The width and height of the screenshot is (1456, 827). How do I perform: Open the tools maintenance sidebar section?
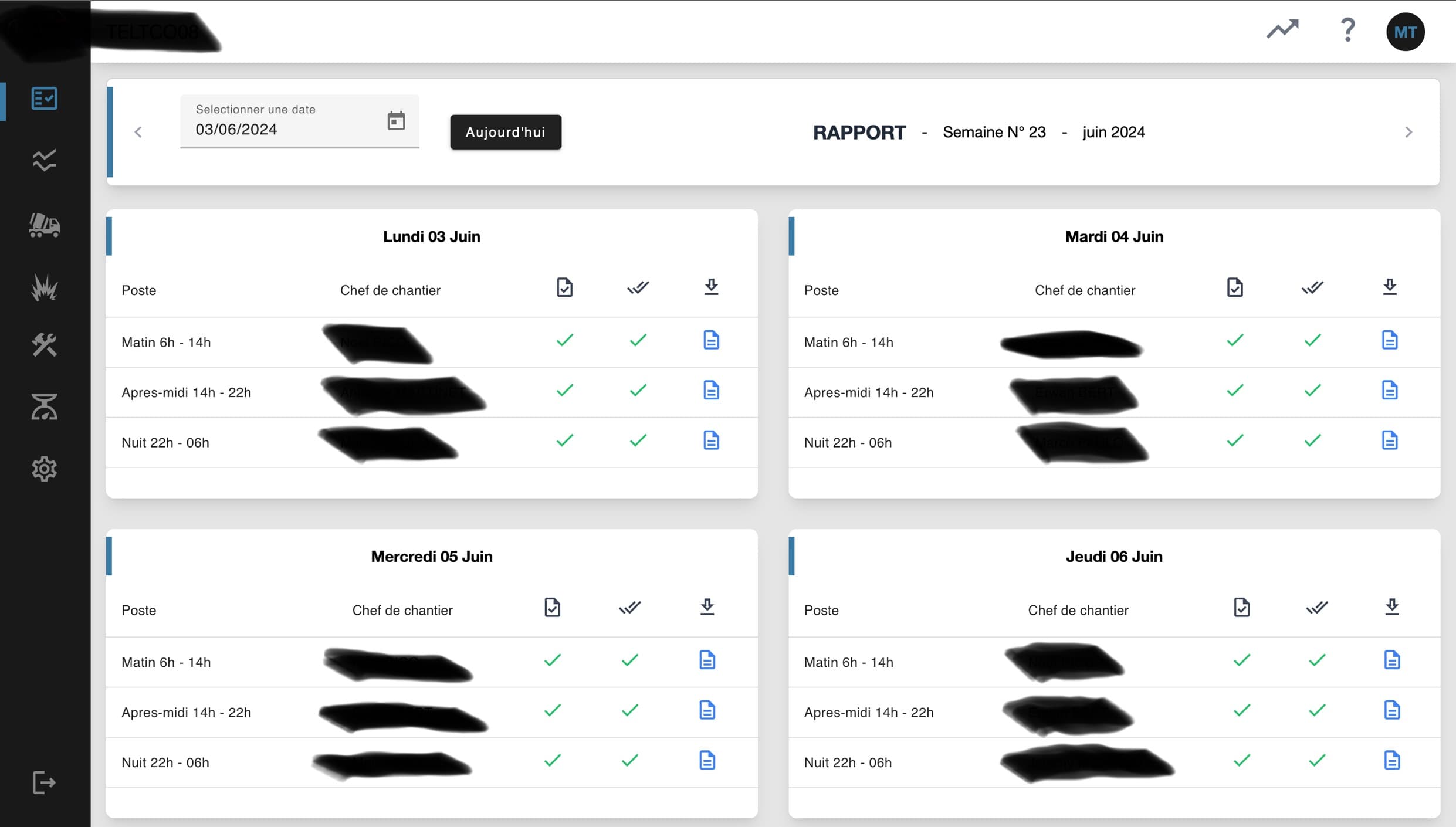tap(44, 345)
